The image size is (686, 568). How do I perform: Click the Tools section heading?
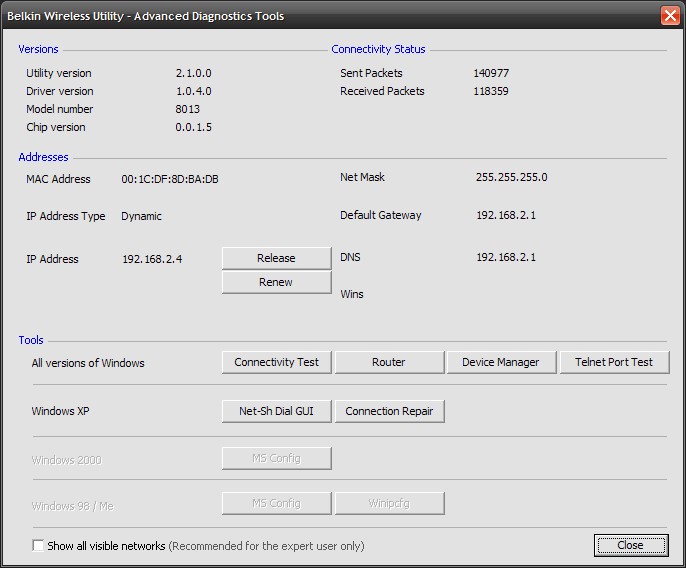pos(31,340)
